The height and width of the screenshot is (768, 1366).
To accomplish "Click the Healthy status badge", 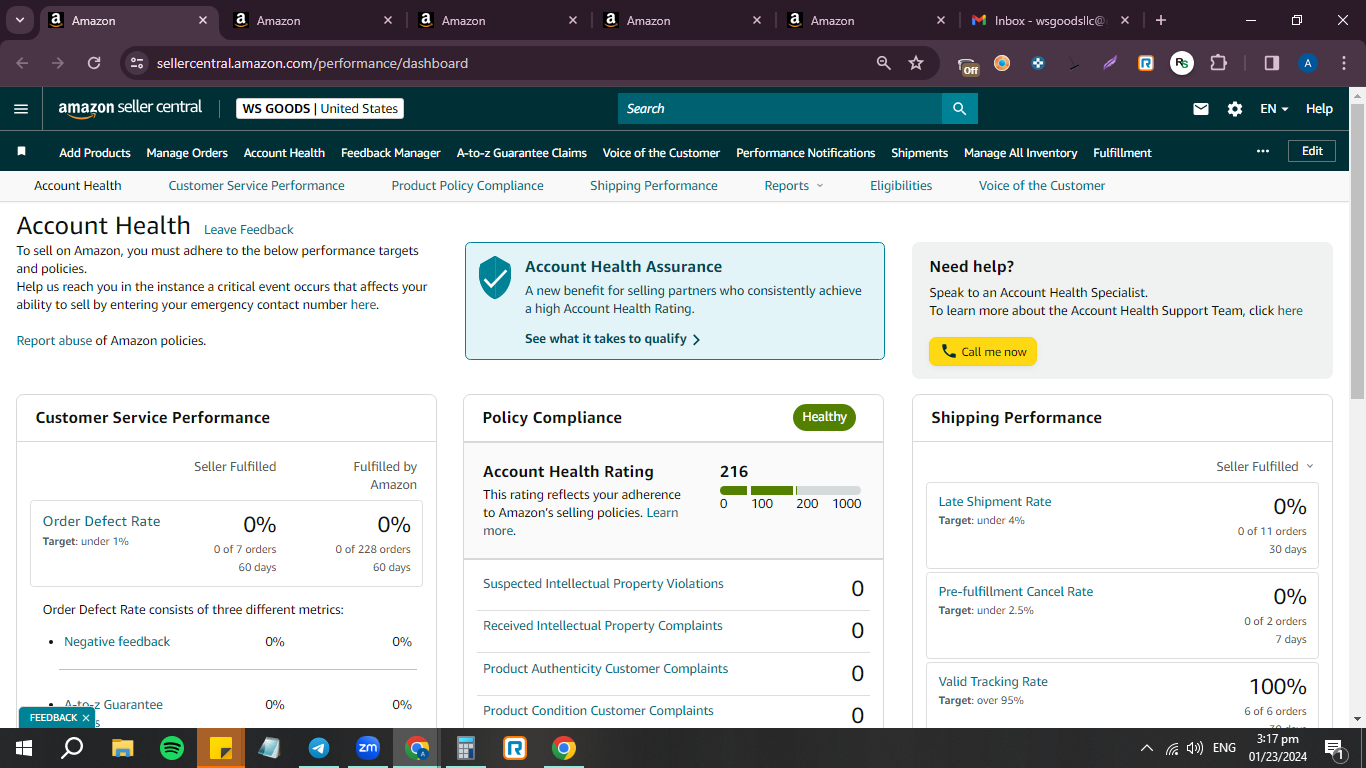I will tap(824, 417).
